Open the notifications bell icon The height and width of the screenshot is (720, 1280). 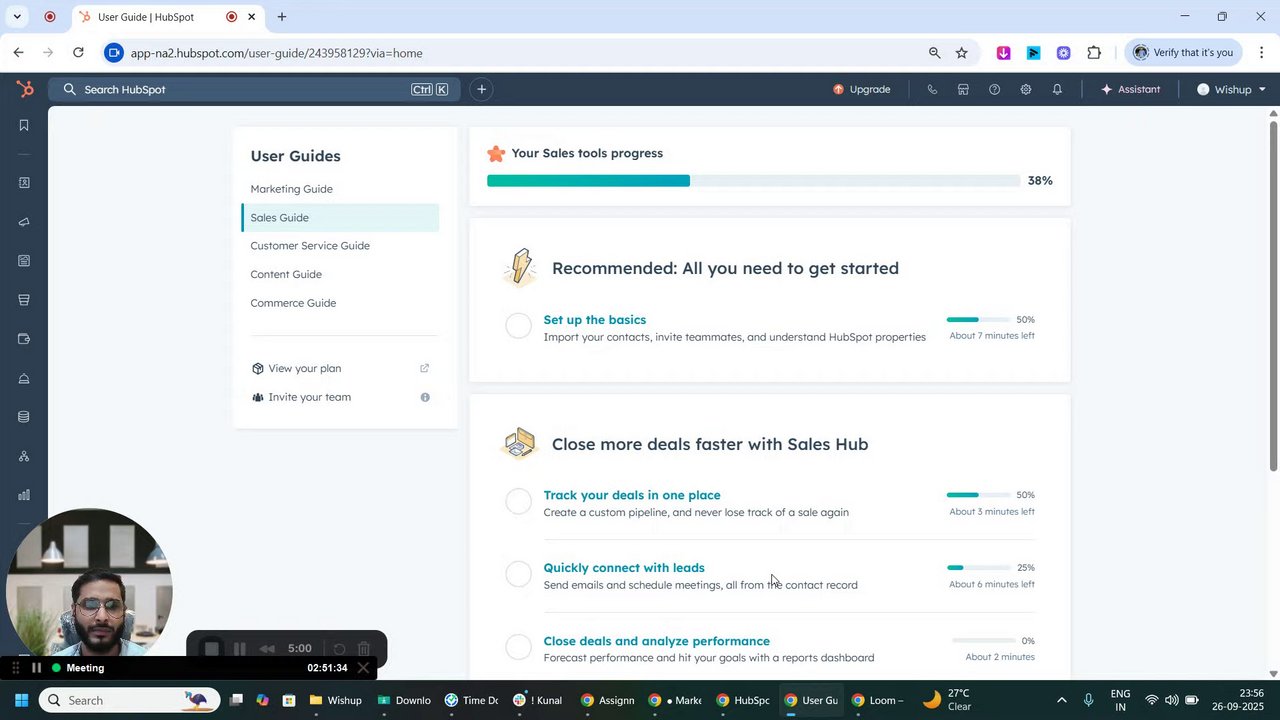click(x=1057, y=89)
